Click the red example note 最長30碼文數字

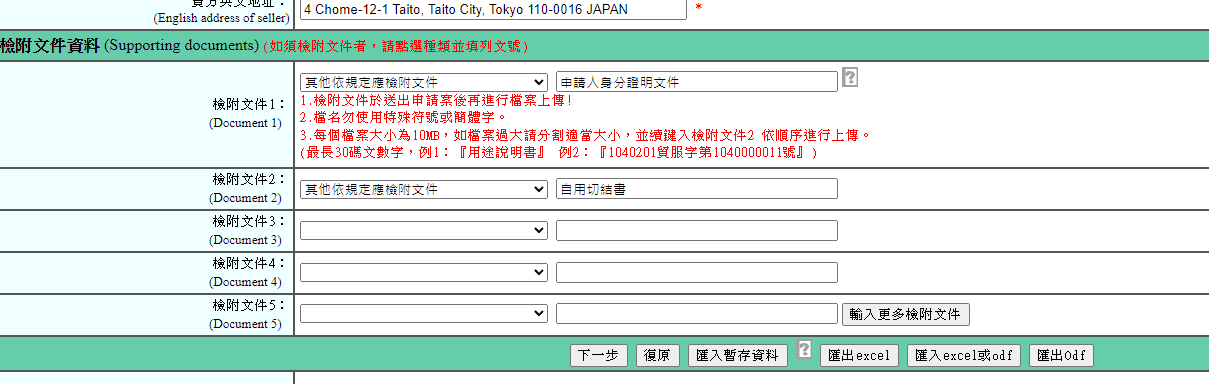(x=559, y=153)
